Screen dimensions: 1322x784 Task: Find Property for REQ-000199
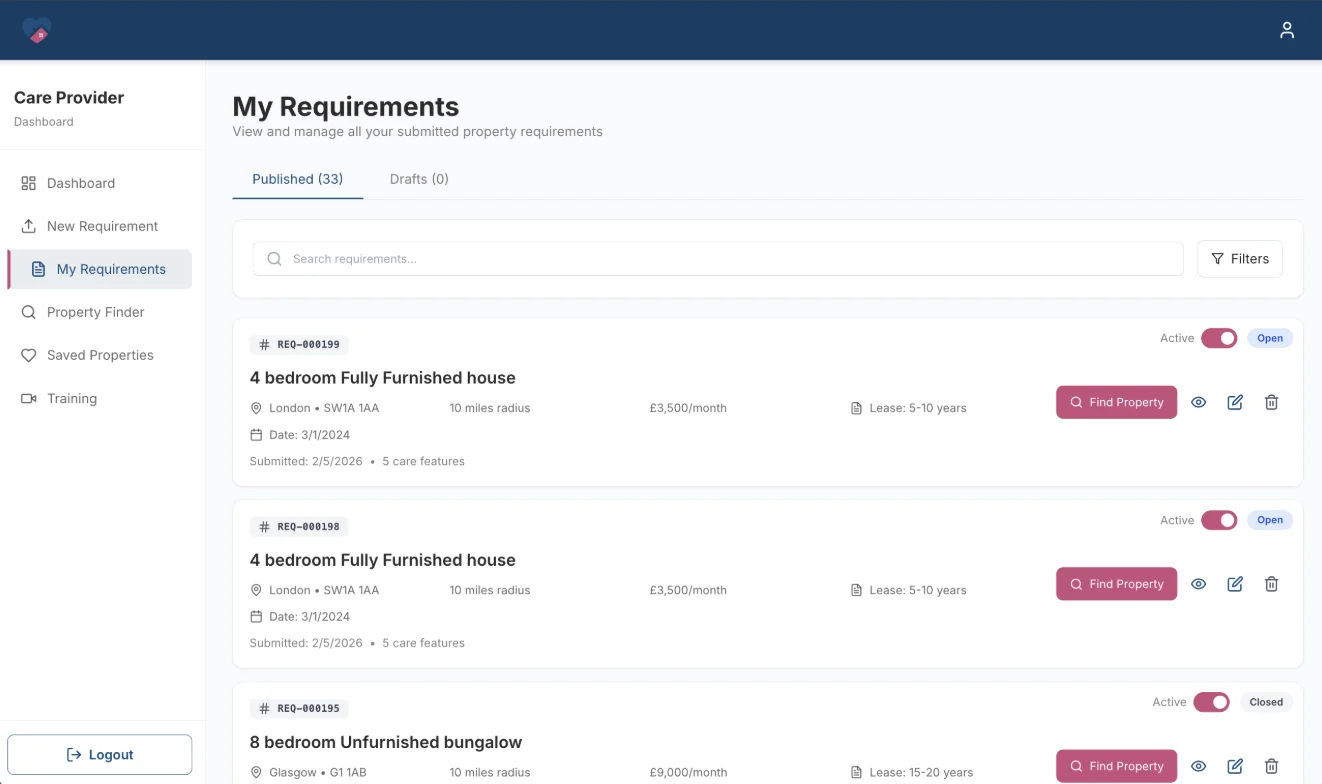pos(1116,402)
